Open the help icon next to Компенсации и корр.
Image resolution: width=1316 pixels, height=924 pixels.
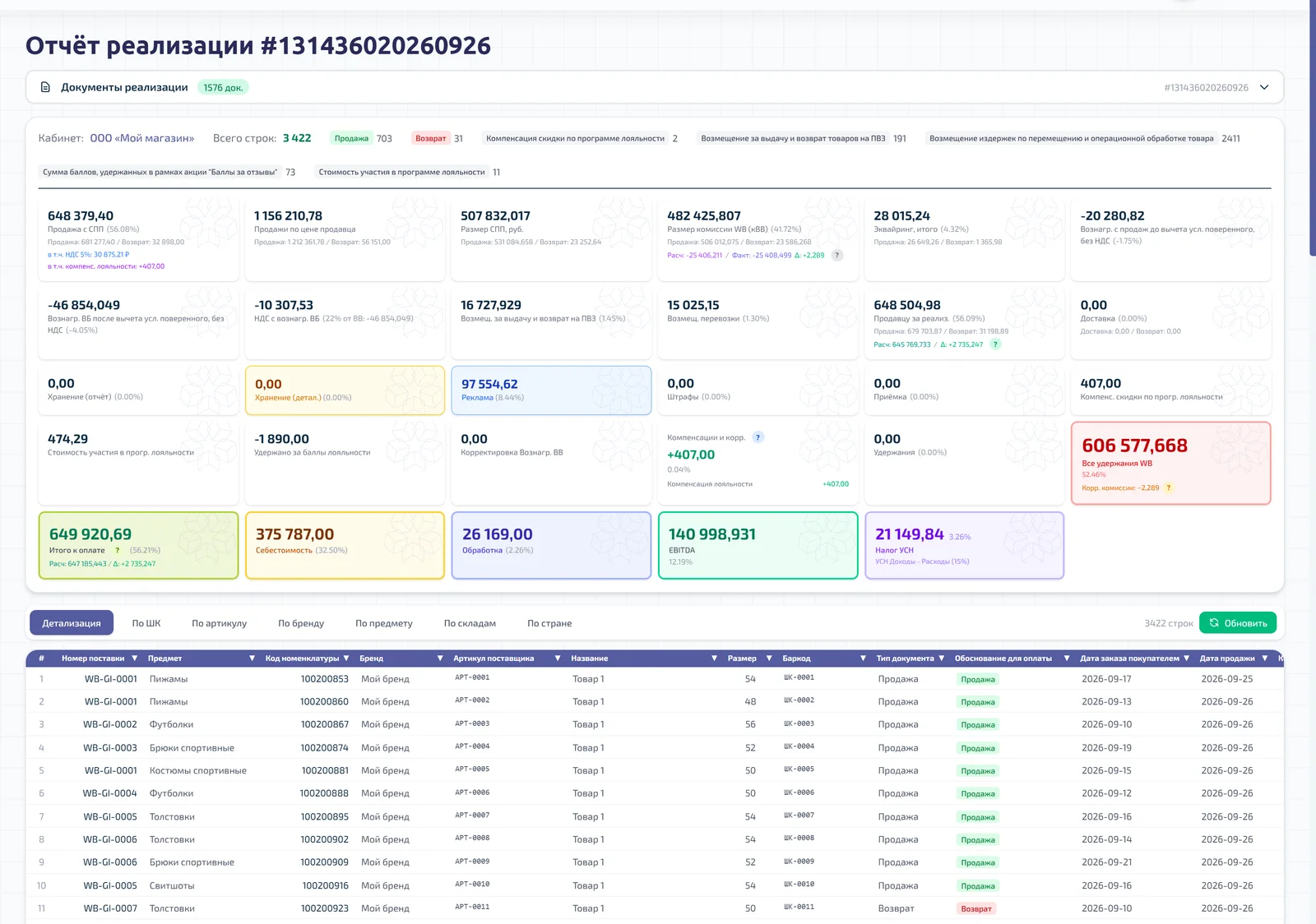coord(758,437)
